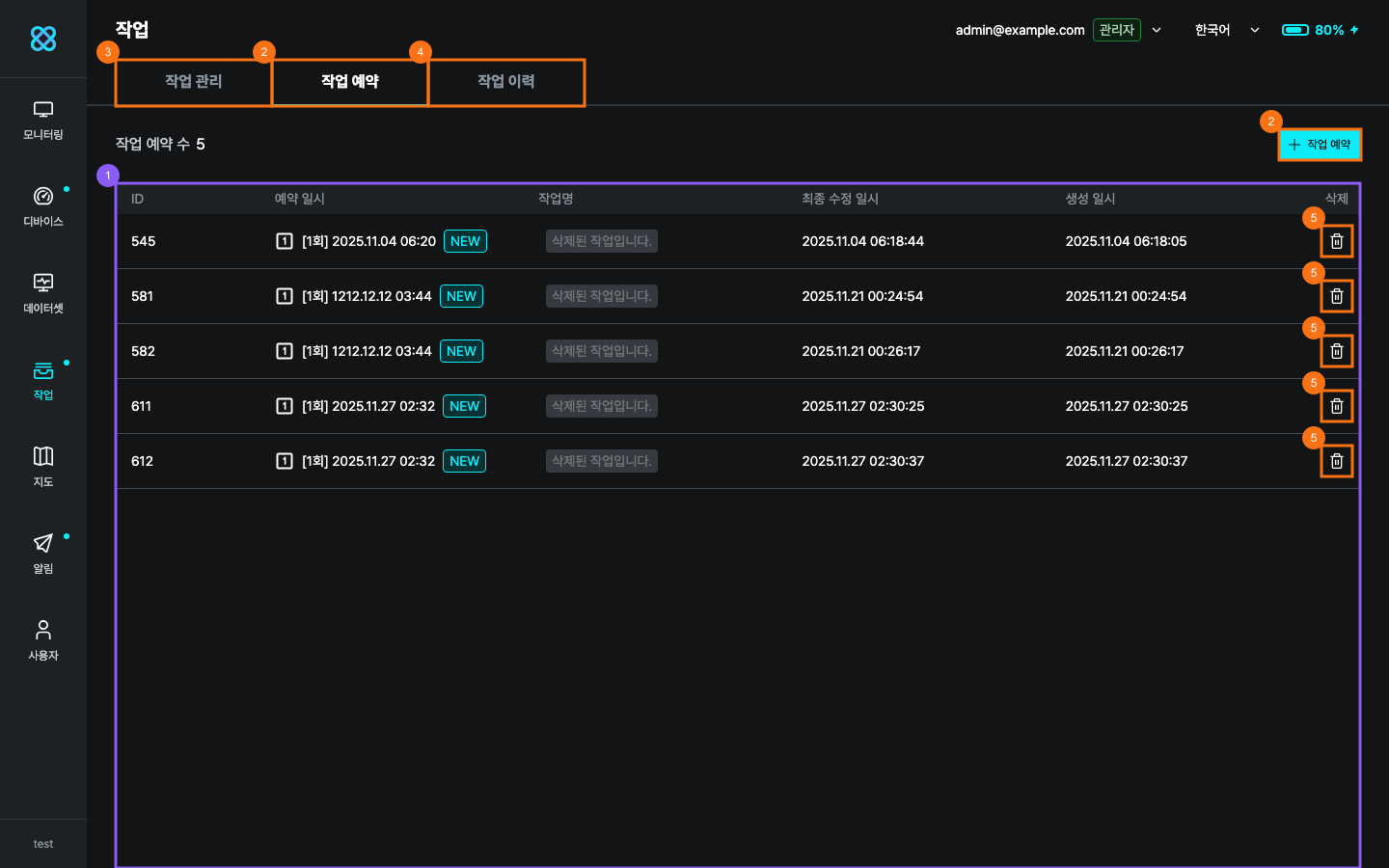Click the 예약 일시 column header
This screenshot has height=868, width=1389.
coord(300,199)
